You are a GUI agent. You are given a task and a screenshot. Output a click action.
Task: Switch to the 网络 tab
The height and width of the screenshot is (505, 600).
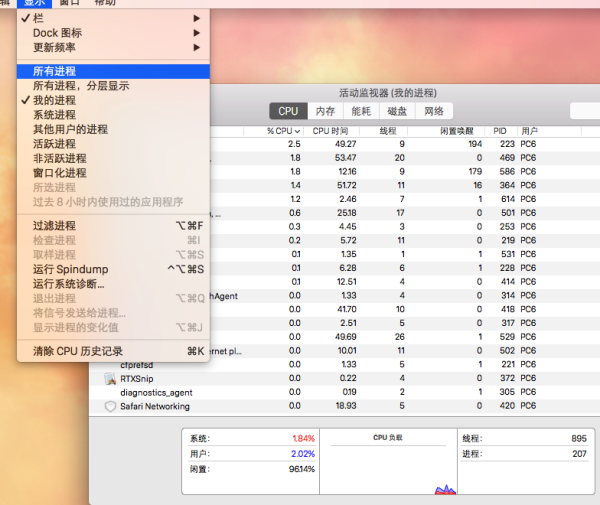point(434,111)
